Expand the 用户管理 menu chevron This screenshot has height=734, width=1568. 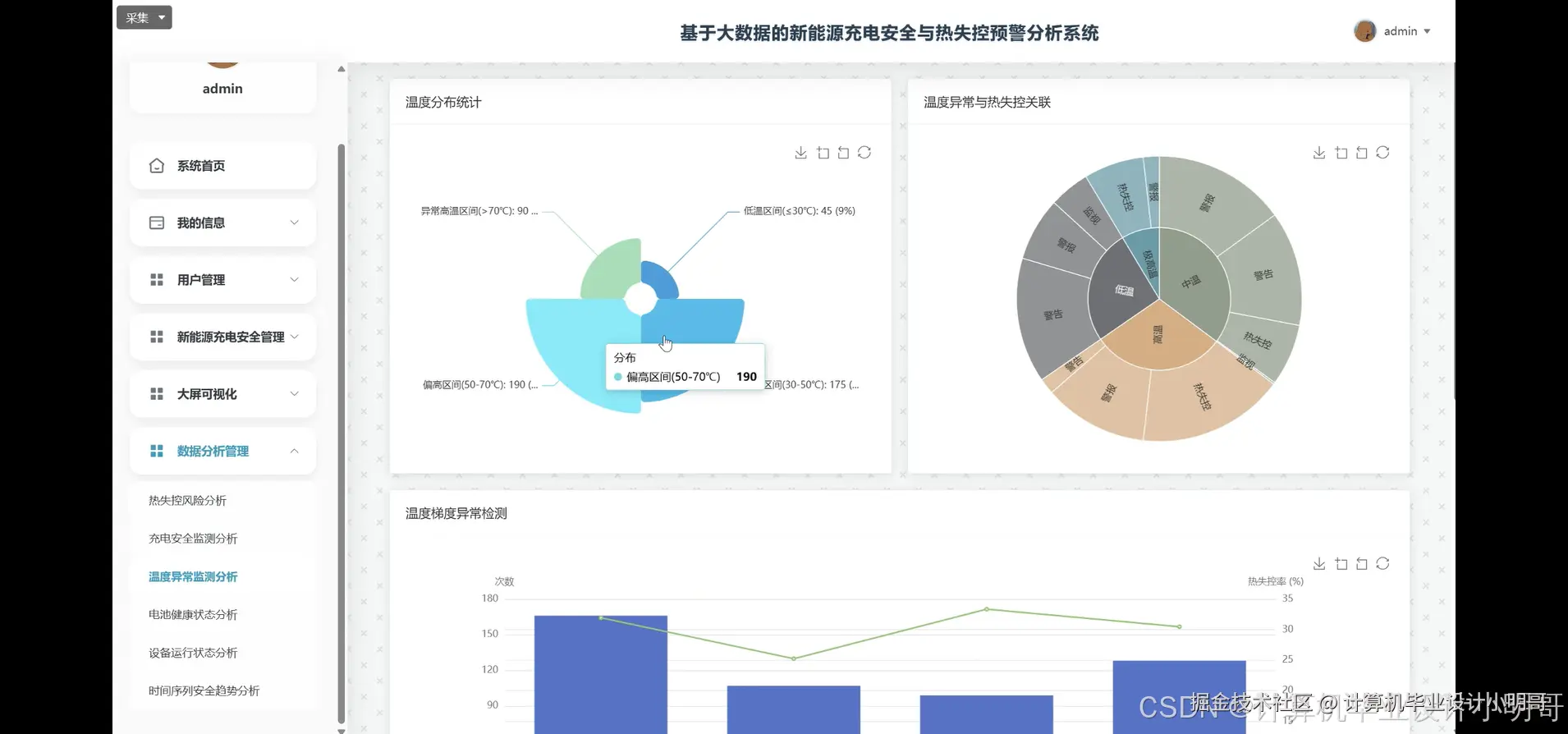pyautogui.click(x=294, y=280)
